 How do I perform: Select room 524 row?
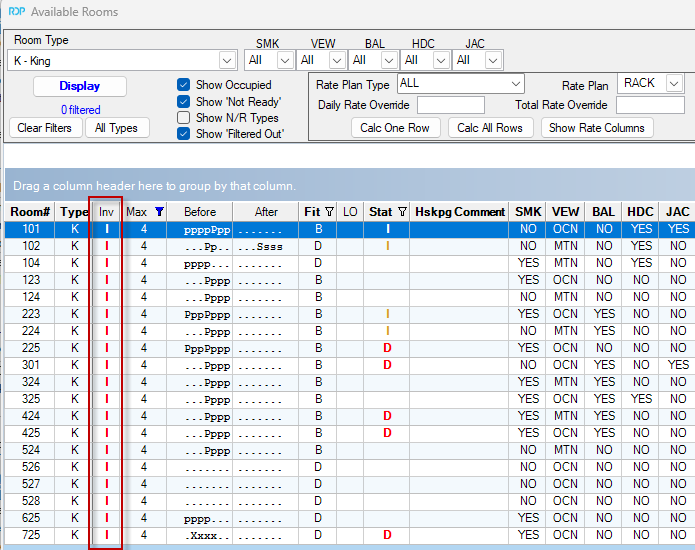pyautogui.click(x=350, y=450)
